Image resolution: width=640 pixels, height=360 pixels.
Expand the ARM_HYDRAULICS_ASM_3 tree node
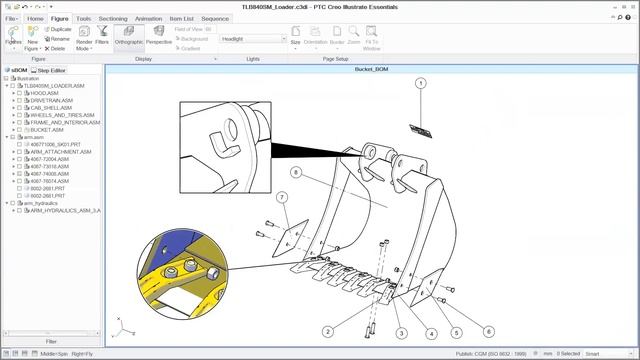13,211
